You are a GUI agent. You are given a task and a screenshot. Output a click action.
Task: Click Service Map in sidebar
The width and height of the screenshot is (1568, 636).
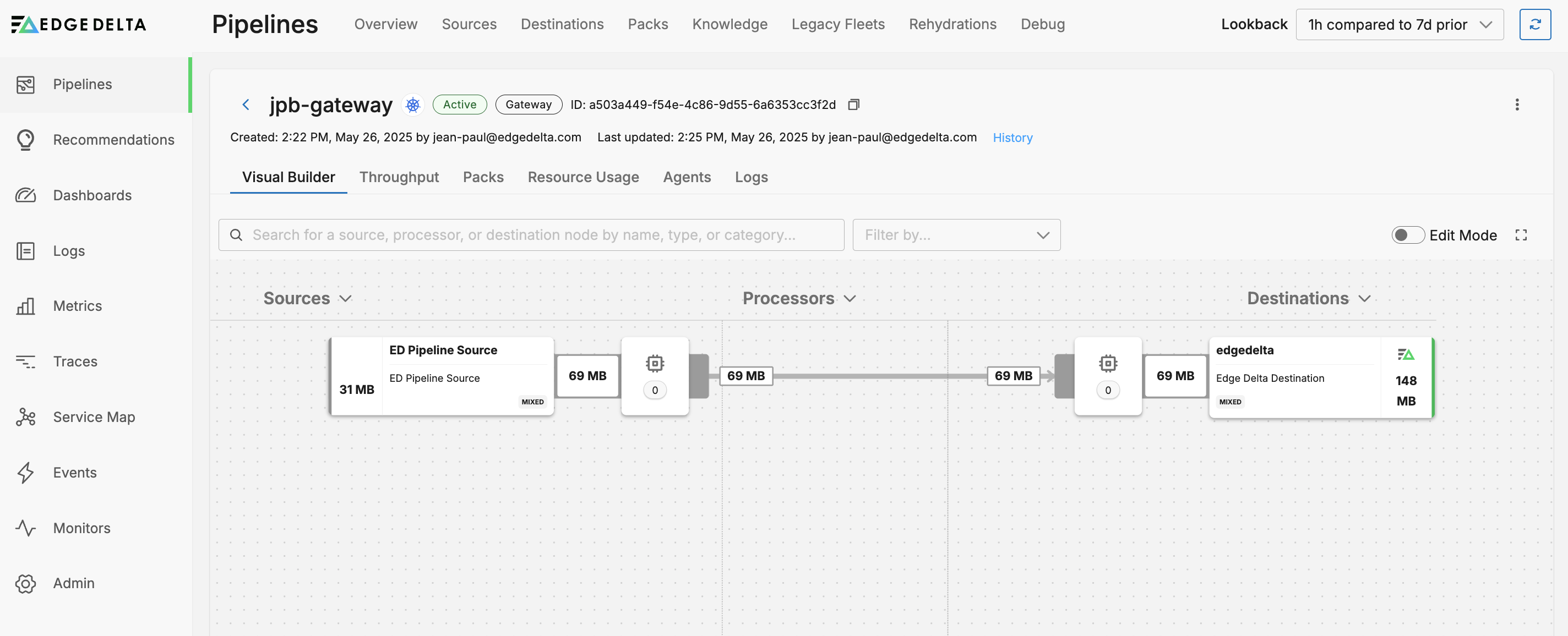pos(94,417)
